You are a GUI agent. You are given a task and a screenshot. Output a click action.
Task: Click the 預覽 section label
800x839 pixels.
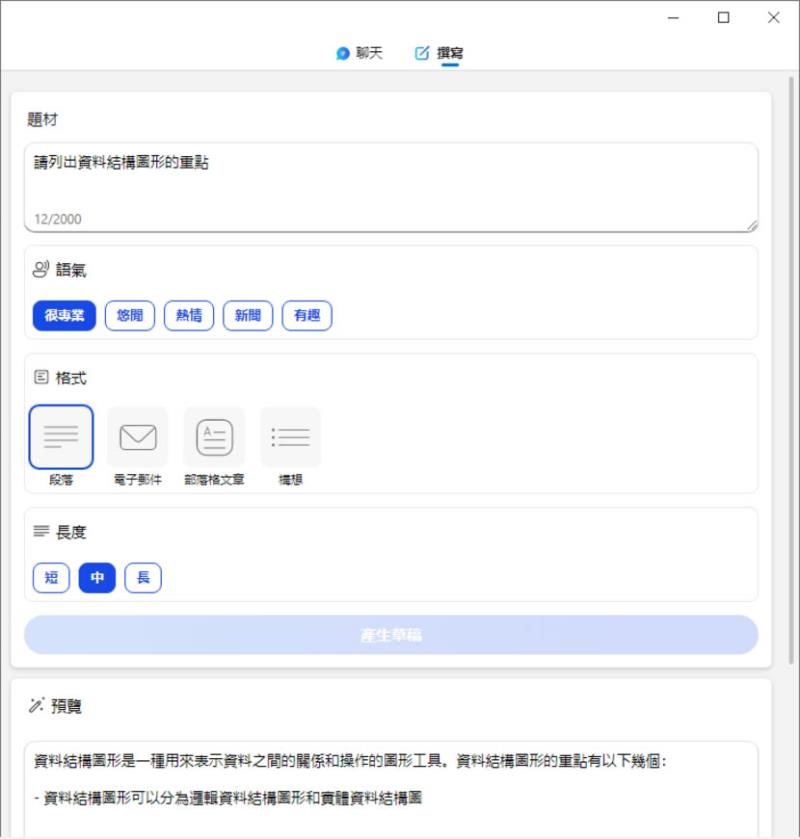point(66,706)
